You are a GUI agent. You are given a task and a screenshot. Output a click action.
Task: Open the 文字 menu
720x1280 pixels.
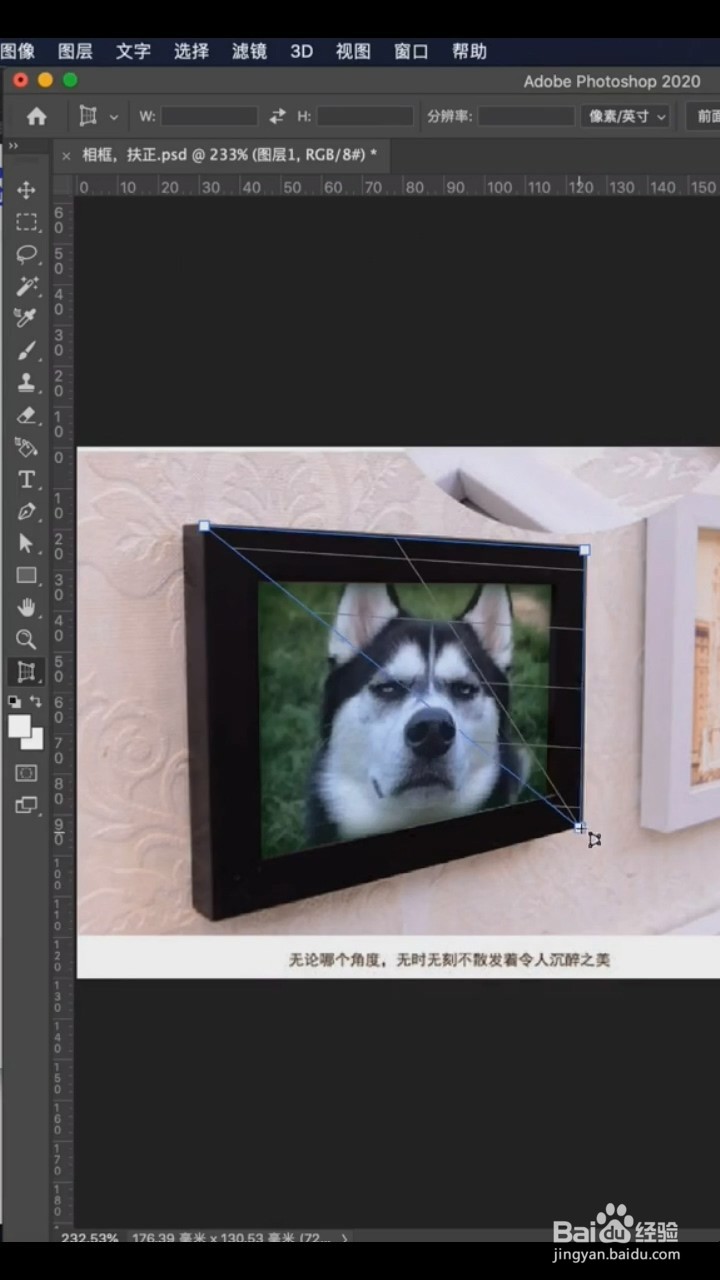coord(133,51)
